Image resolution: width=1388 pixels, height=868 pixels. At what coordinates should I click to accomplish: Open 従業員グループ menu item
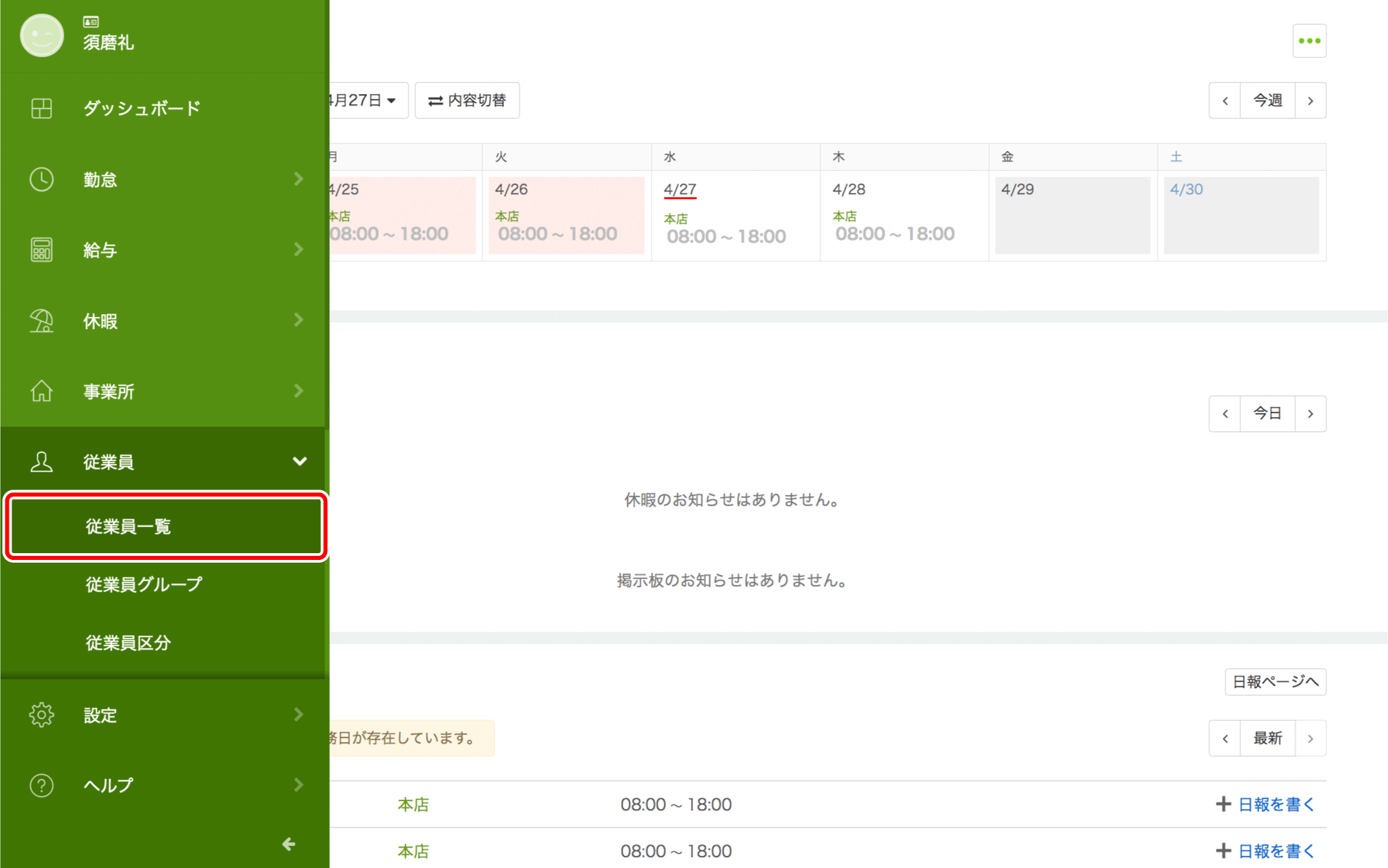[144, 584]
